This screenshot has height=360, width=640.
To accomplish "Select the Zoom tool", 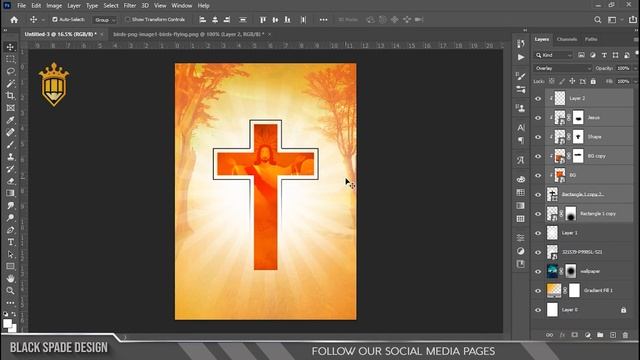I will click(11, 291).
